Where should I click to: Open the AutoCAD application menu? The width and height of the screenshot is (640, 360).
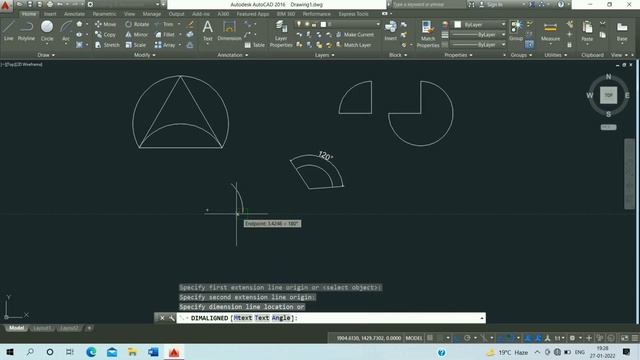(x=6, y=5)
